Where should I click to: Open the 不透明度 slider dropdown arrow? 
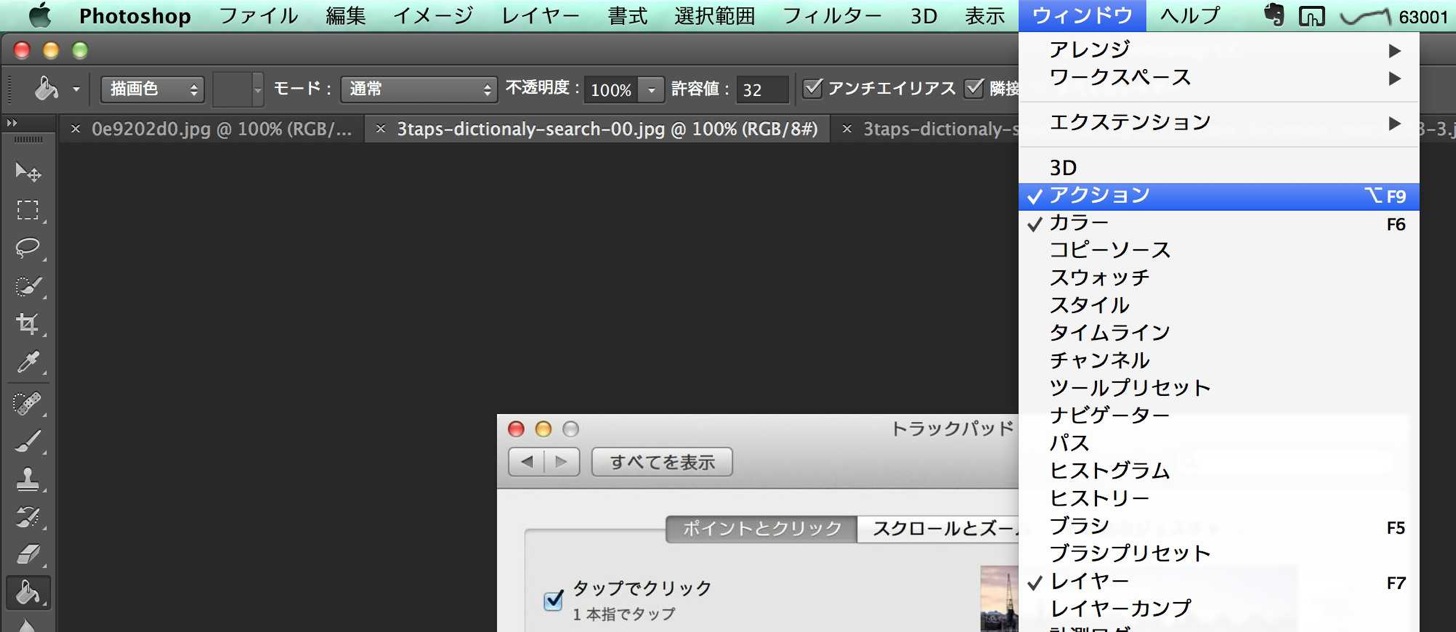click(x=651, y=90)
